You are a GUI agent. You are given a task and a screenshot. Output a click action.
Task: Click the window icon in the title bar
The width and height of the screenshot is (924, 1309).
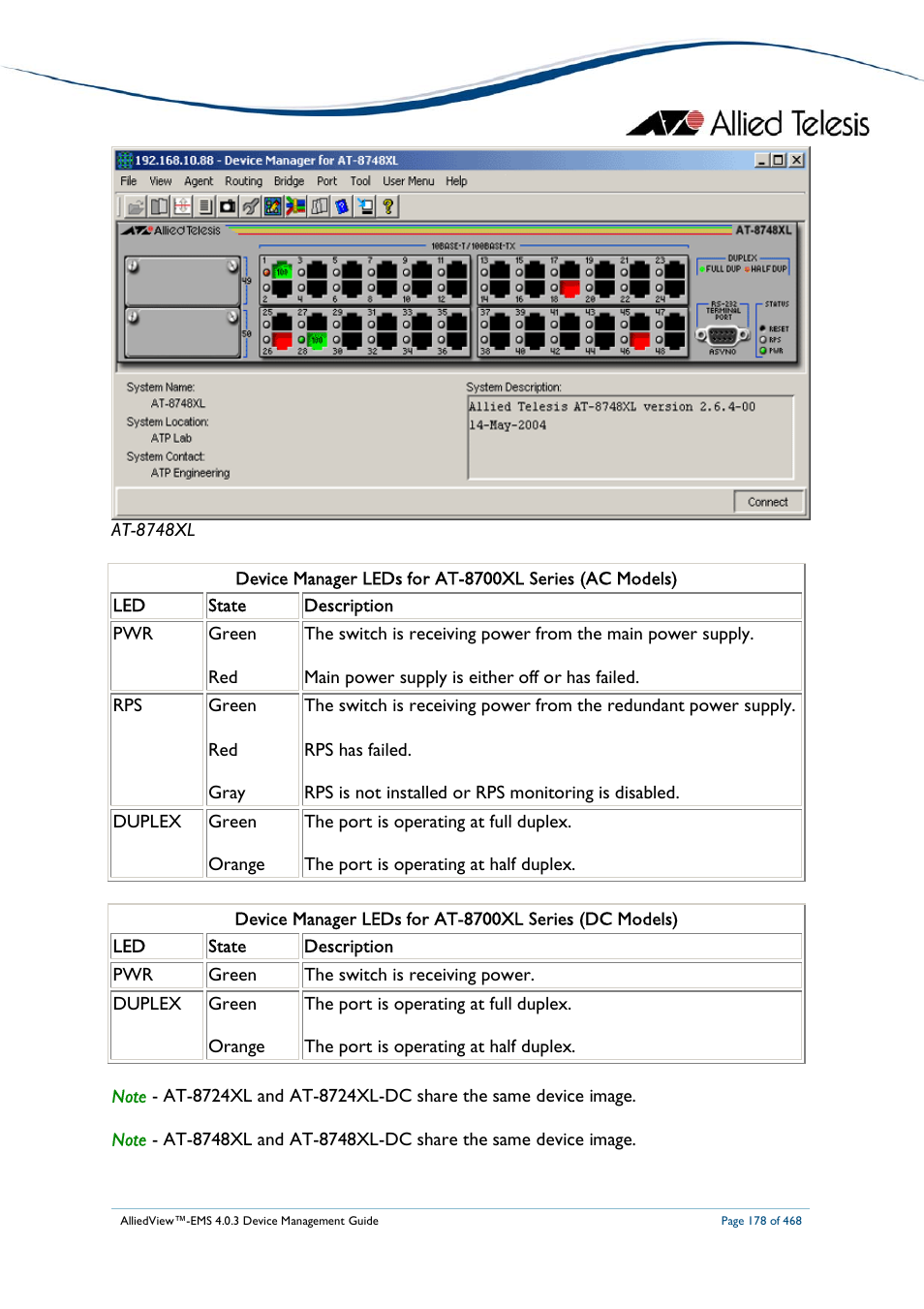click(125, 160)
